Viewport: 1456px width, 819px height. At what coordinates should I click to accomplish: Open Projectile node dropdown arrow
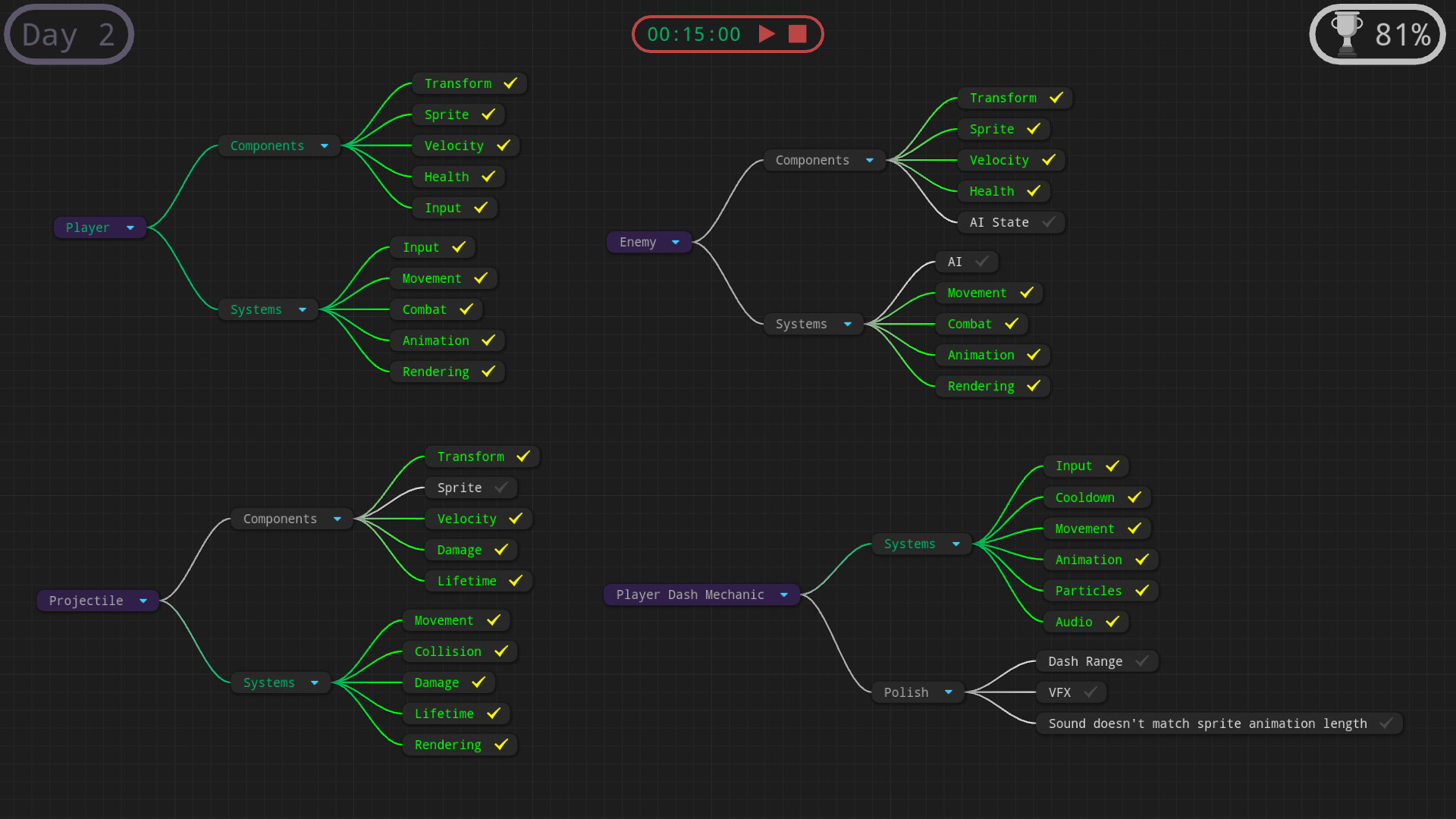click(143, 601)
